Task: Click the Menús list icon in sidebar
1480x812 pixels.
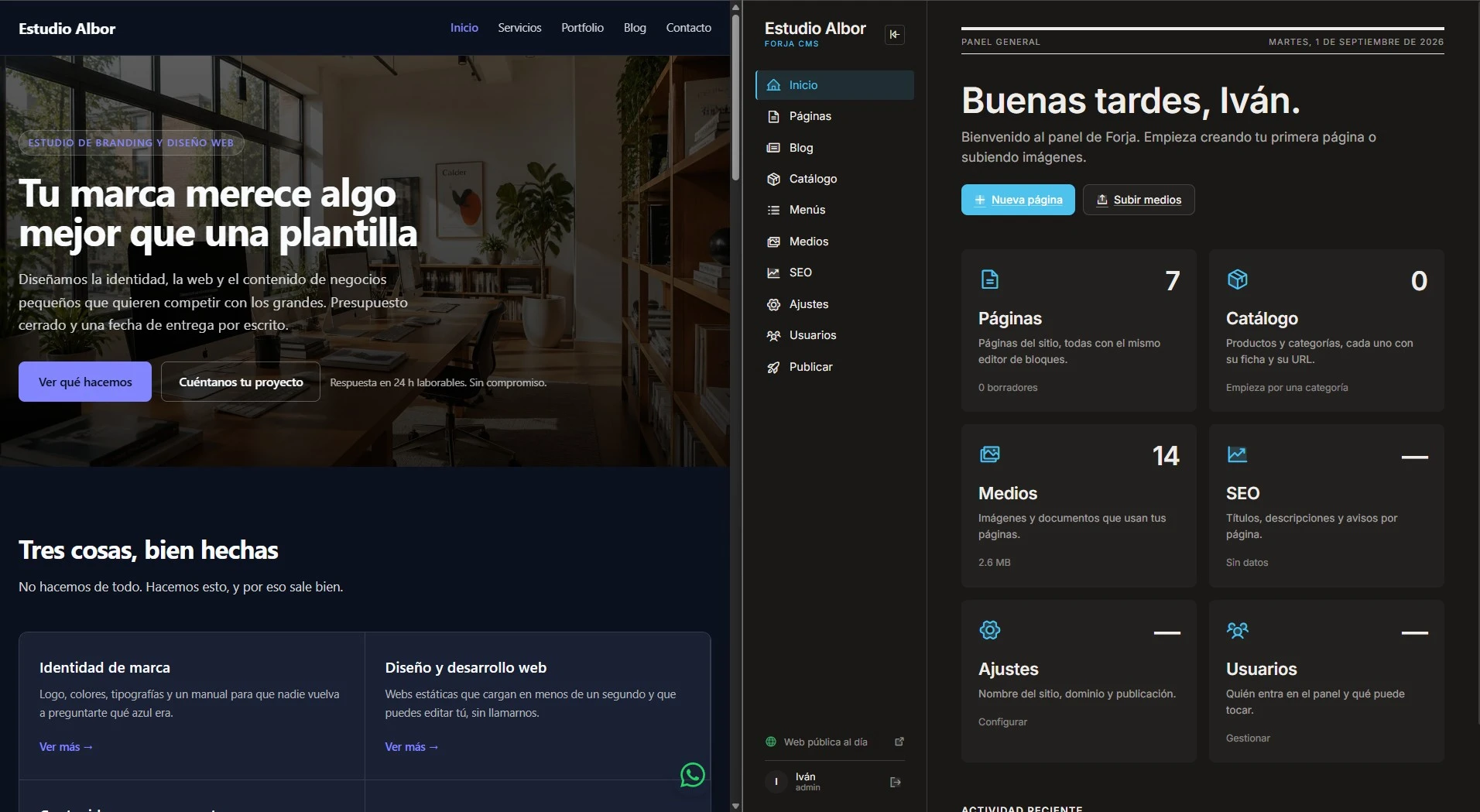Action: click(773, 210)
